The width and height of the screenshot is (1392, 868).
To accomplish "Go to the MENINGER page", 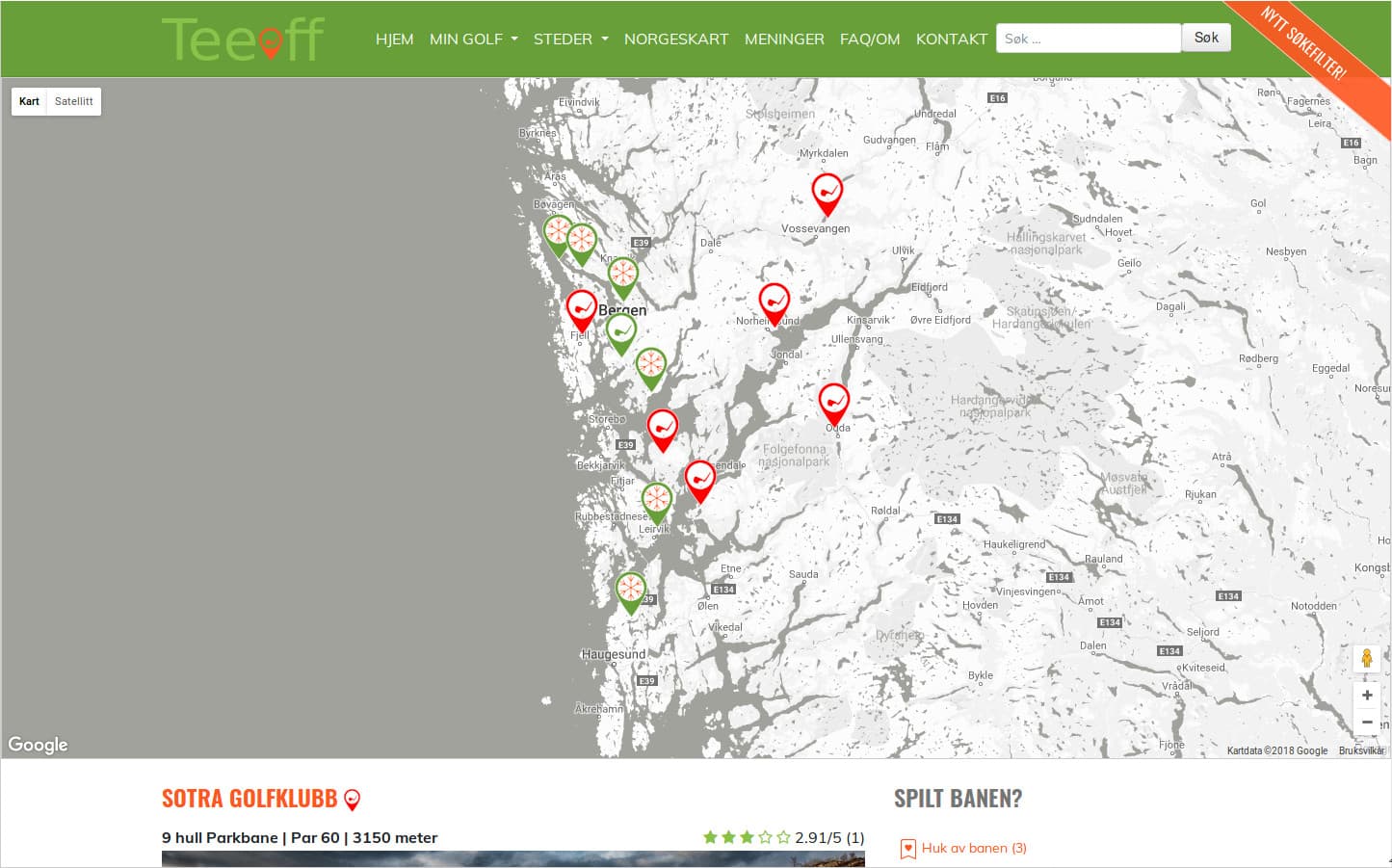I will point(784,39).
